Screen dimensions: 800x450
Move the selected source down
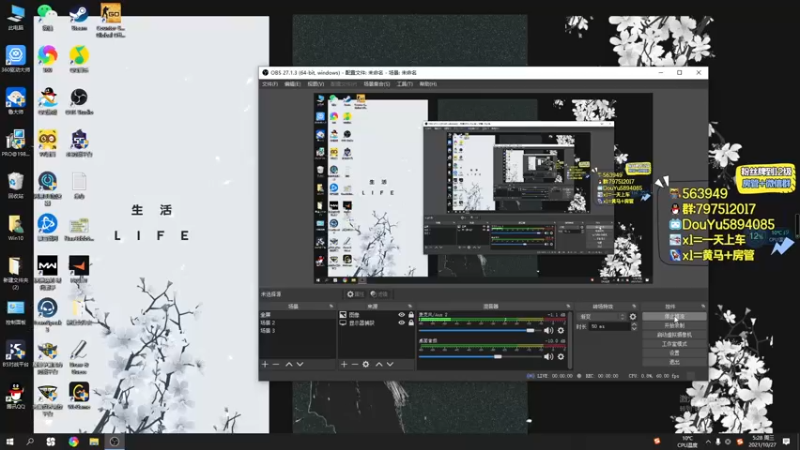click(x=390, y=364)
